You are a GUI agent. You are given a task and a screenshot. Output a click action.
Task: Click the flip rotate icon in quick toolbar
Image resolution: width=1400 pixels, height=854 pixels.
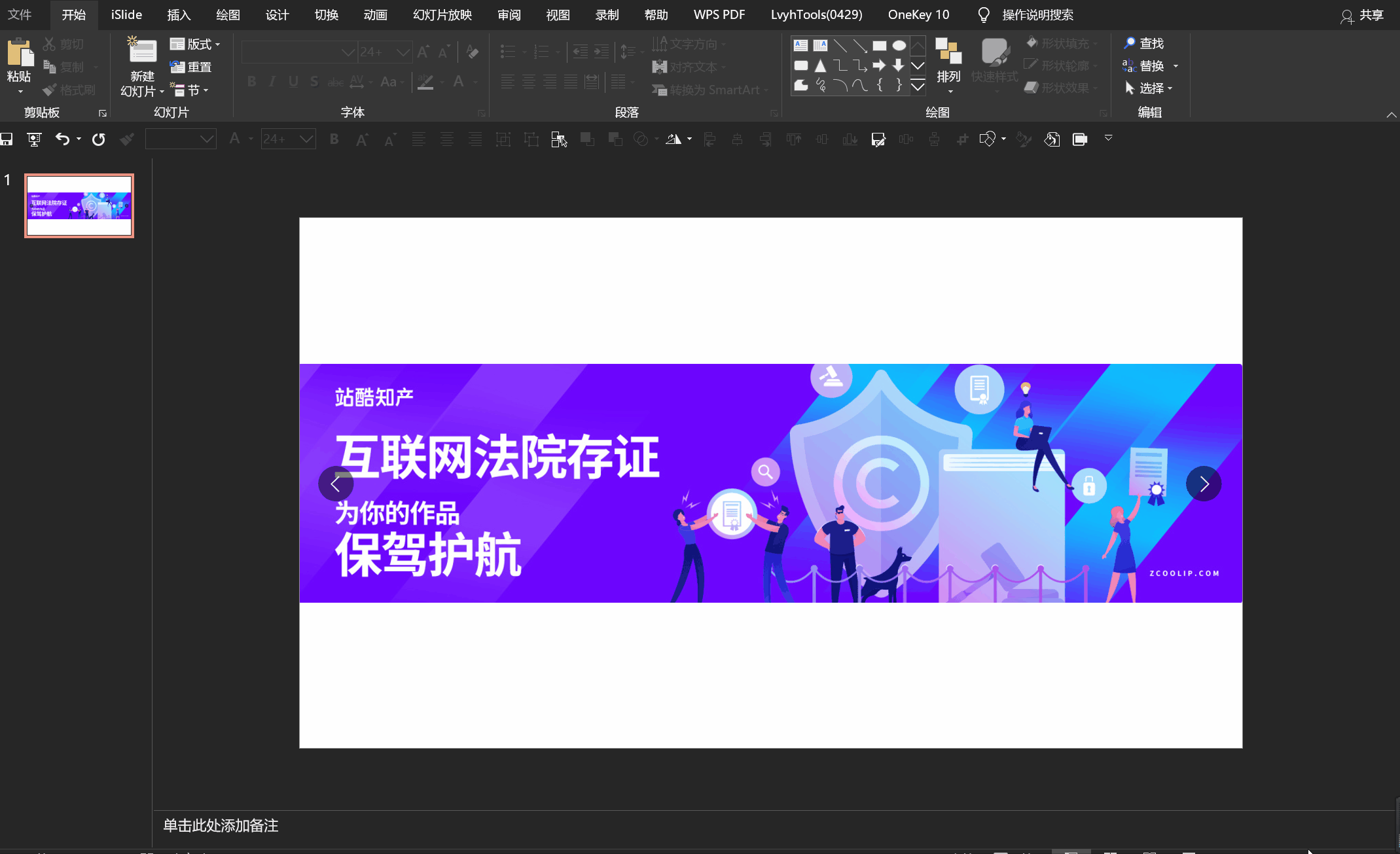[673, 139]
